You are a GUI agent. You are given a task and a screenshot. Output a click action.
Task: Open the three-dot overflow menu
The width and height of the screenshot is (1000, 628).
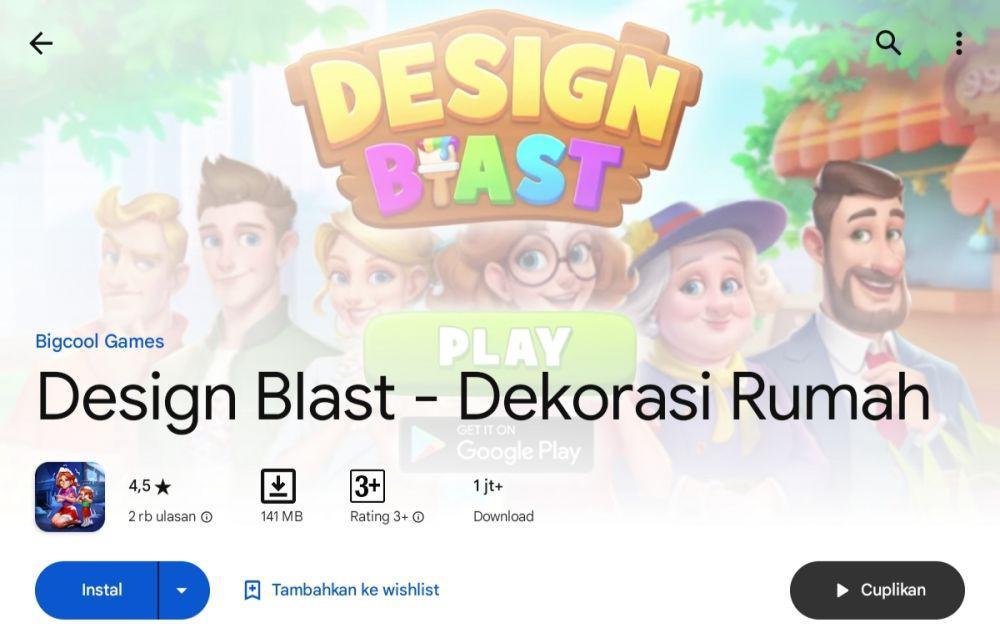click(x=959, y=43)
